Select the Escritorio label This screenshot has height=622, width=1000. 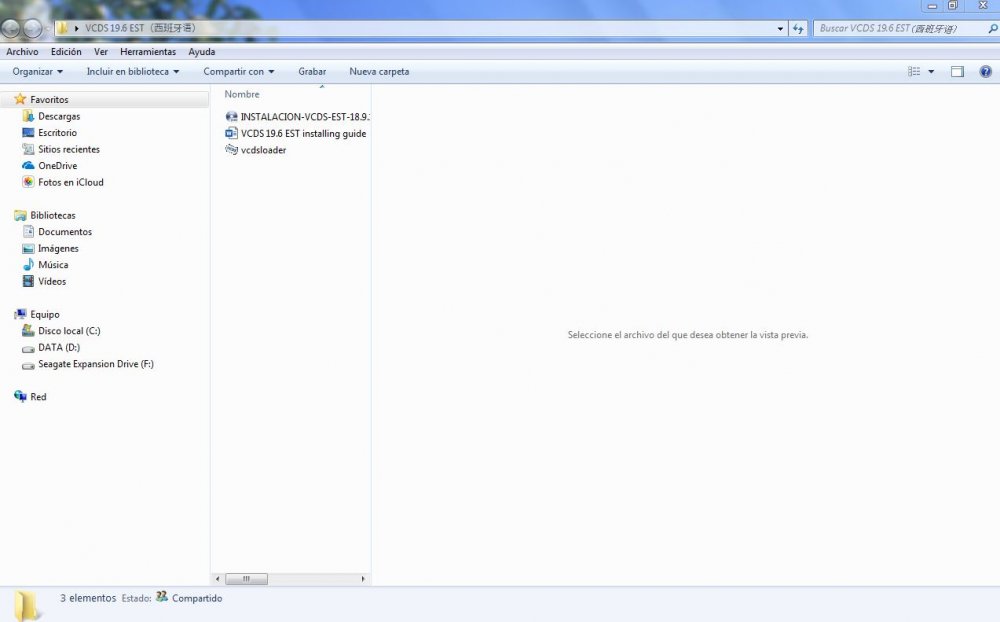(57, 133)
